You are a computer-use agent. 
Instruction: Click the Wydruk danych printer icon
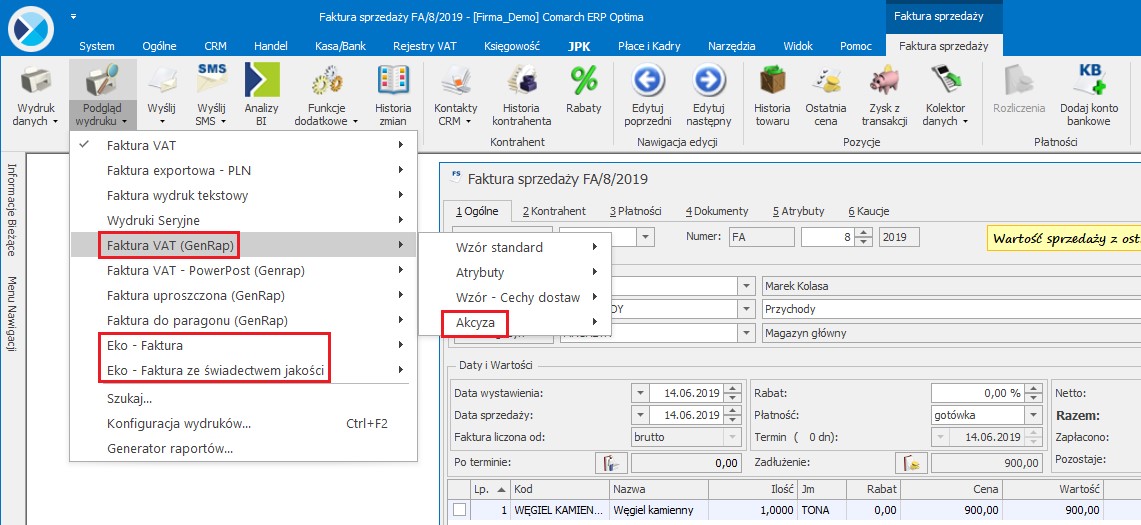(34, 82)
